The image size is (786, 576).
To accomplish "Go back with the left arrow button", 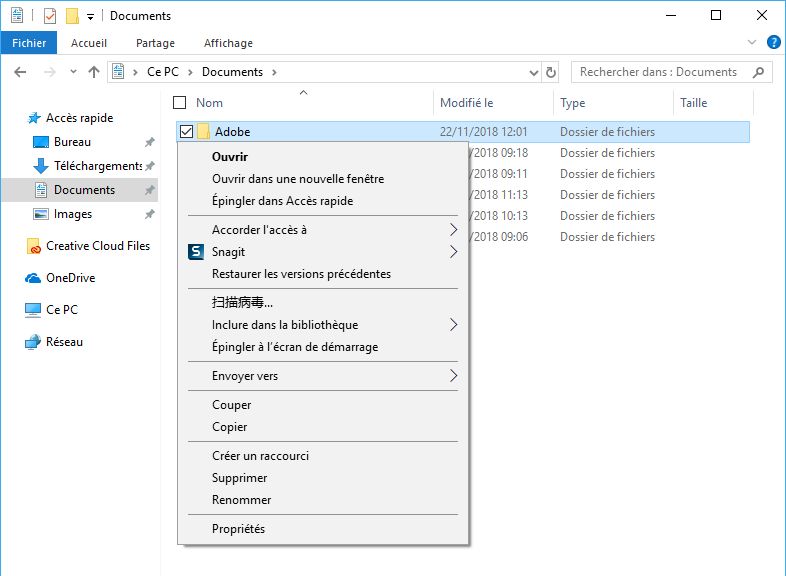I will (20, 72).
